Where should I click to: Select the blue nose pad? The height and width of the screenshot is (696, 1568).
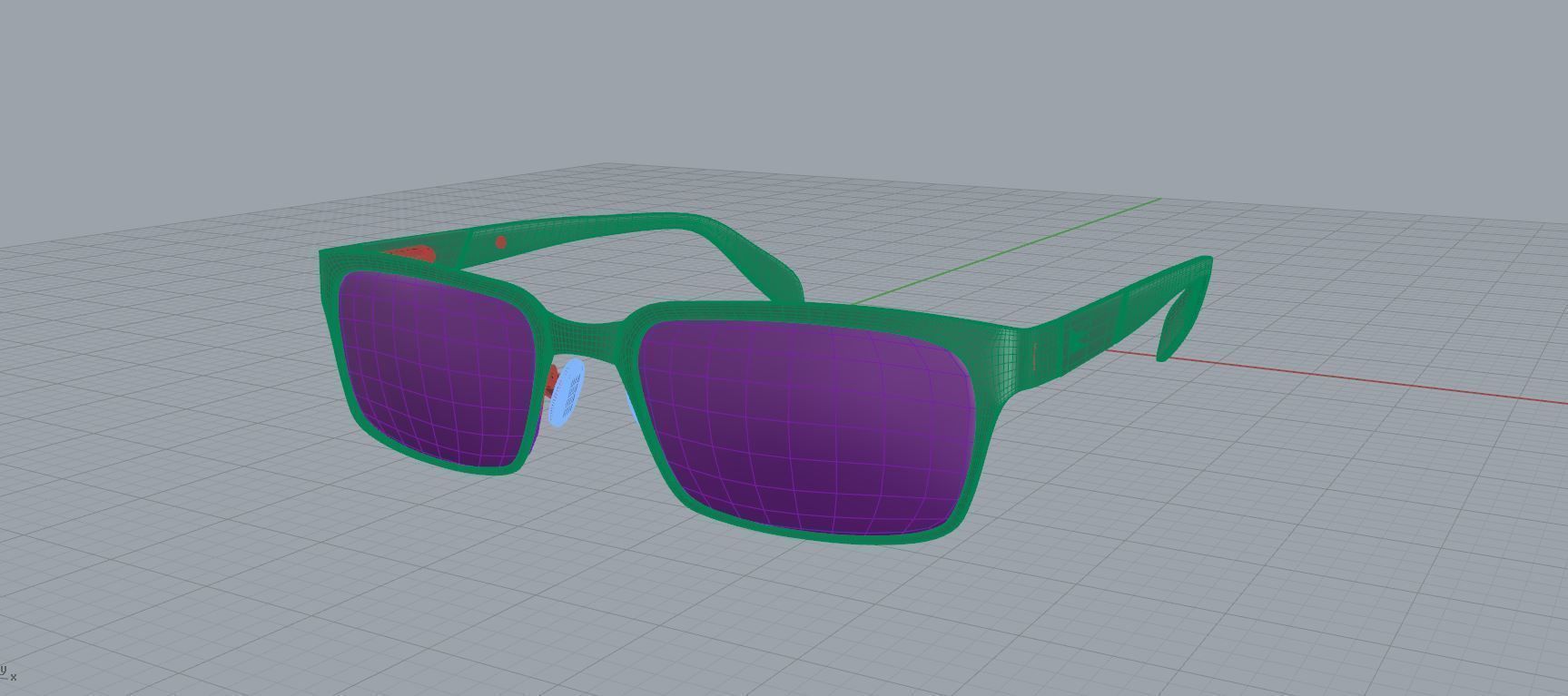tap(567, 392)
